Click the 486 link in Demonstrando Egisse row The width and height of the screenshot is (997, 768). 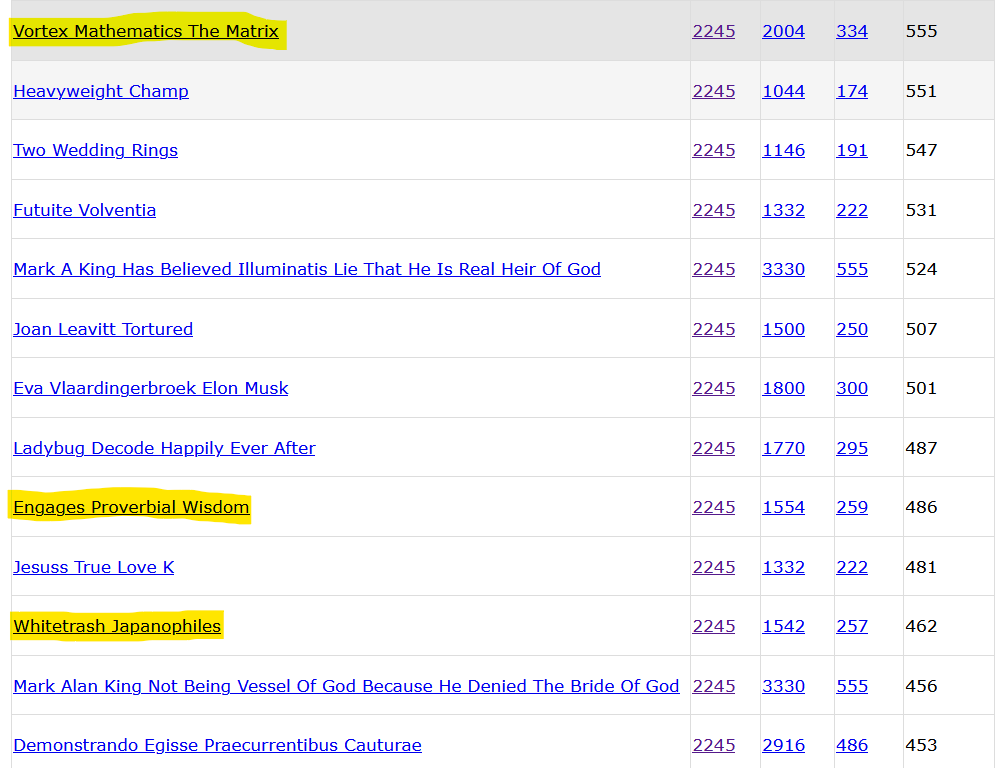coord(852,744)
